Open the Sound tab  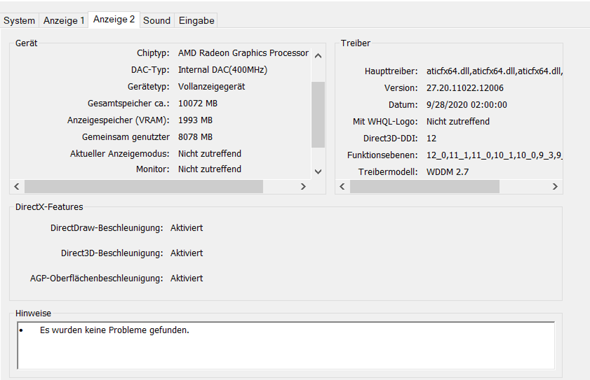[x=157, y=20]
